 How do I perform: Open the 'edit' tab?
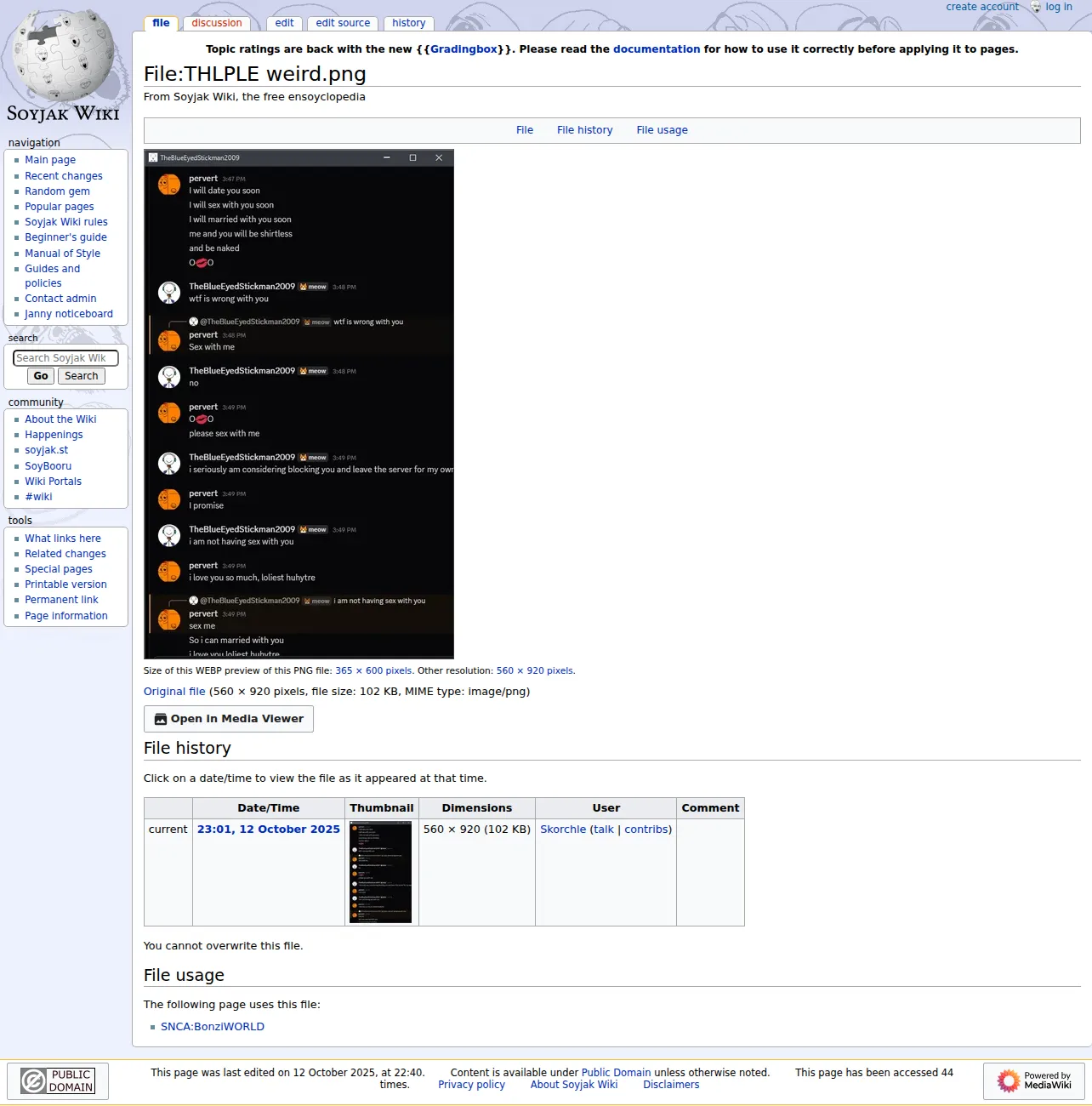tap(284, 23)
